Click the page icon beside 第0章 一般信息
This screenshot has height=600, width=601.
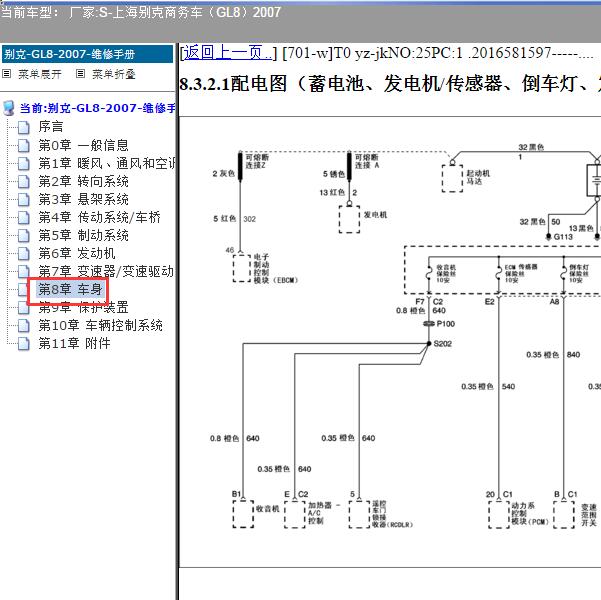(x=23, y=145)
